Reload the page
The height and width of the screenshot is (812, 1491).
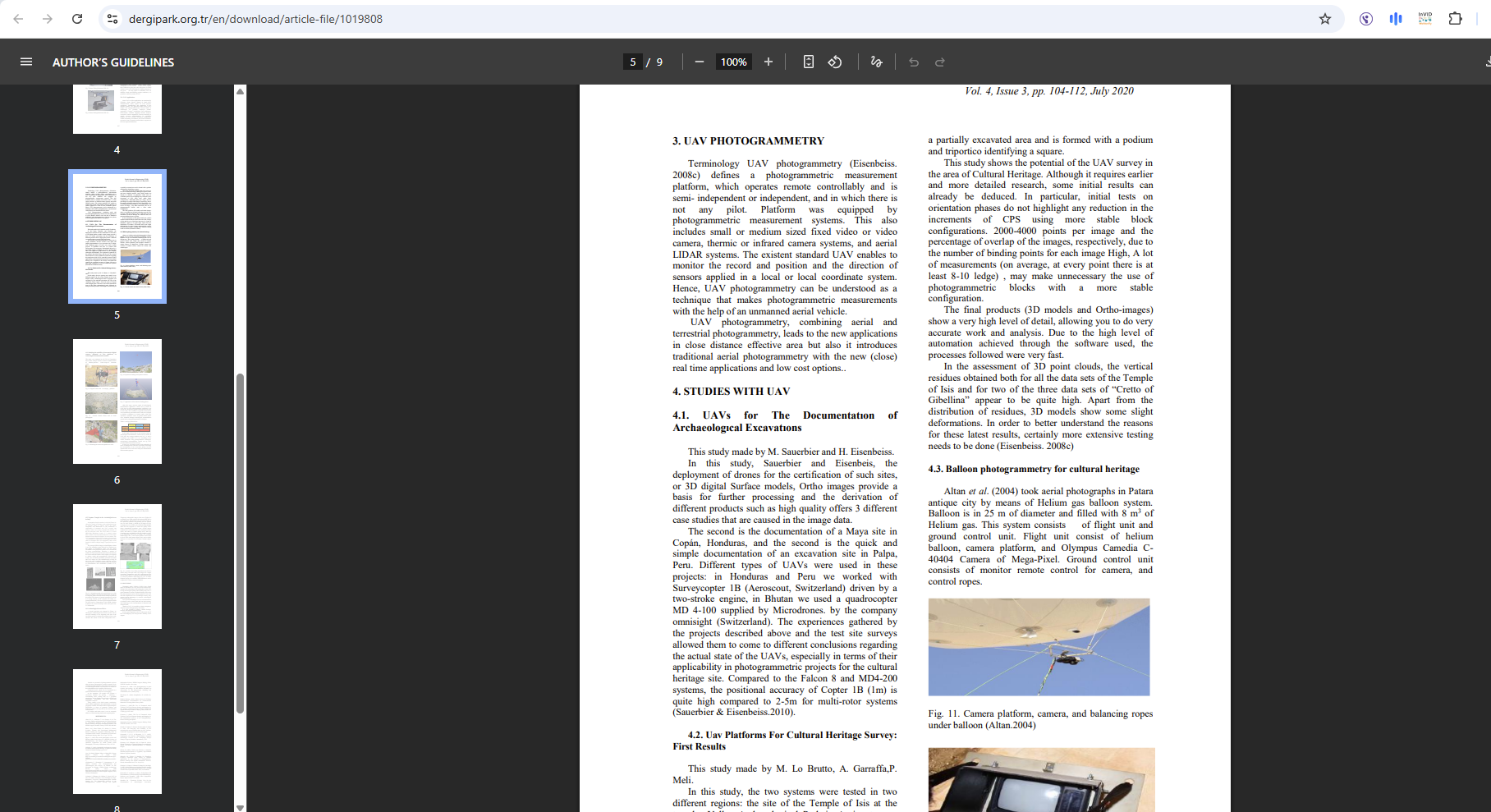[77, 19]
